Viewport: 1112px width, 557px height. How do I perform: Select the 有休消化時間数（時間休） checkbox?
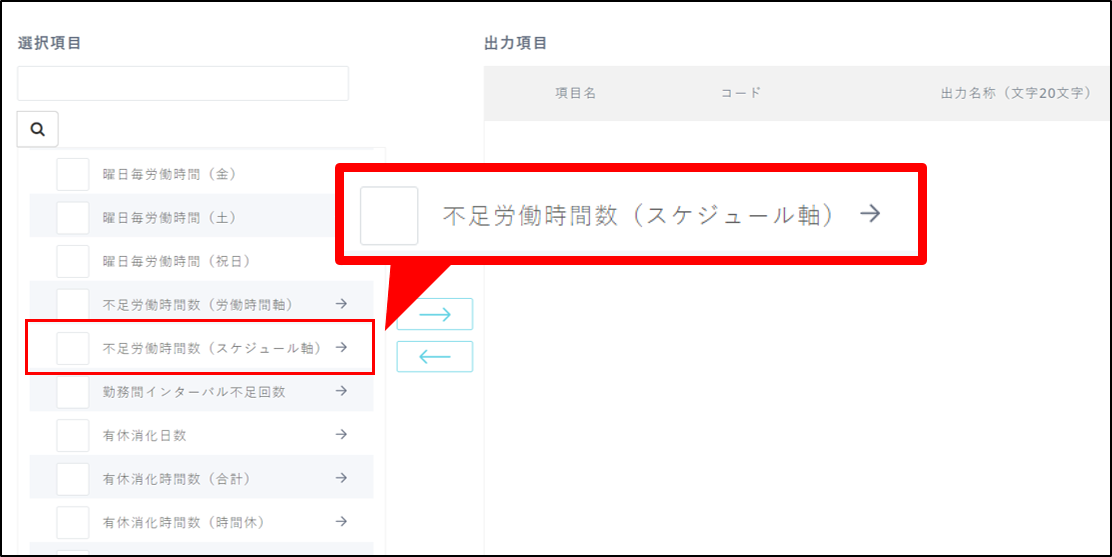click(73, 522)
